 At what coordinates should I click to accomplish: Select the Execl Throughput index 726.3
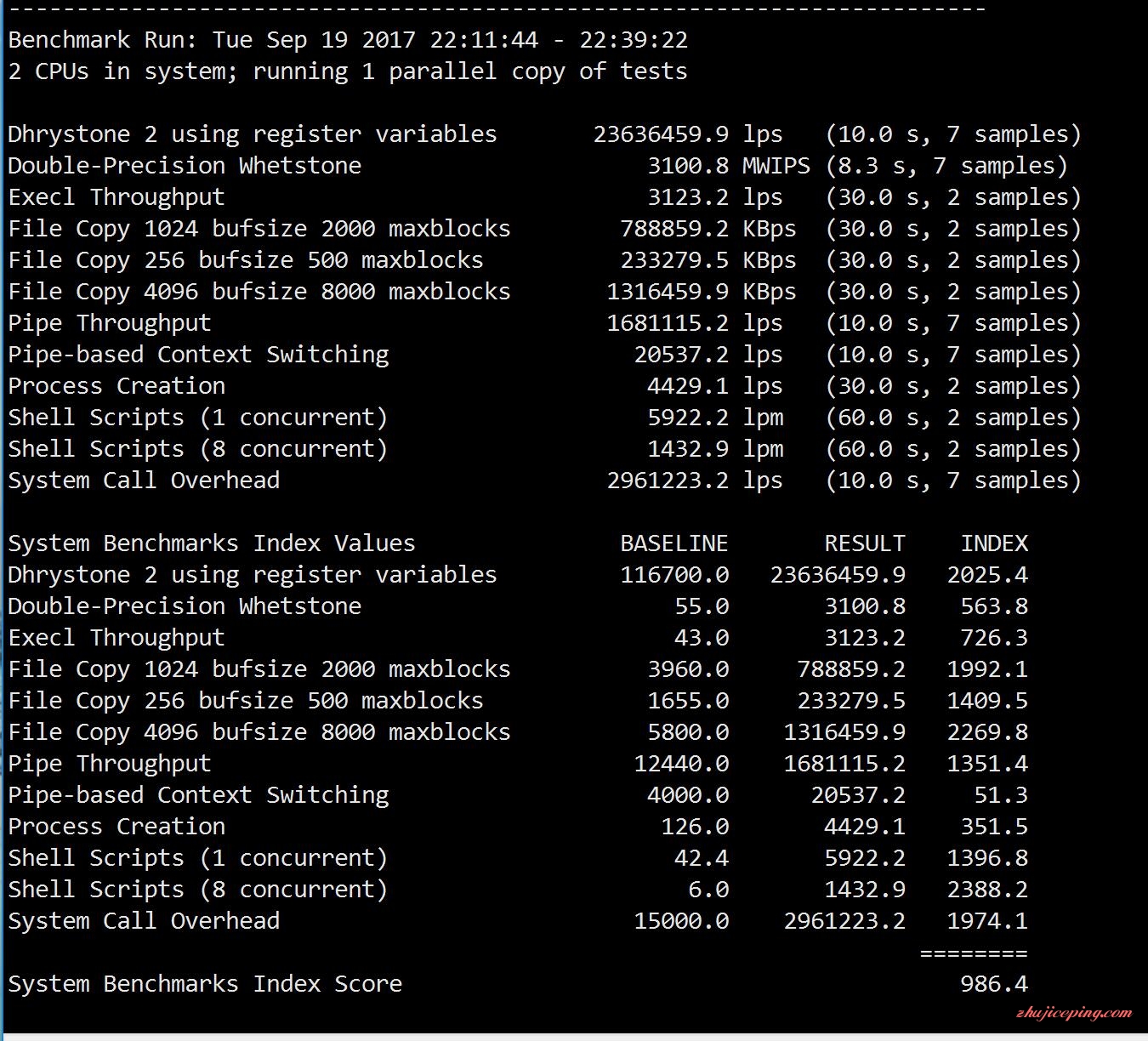coord(994,638)
